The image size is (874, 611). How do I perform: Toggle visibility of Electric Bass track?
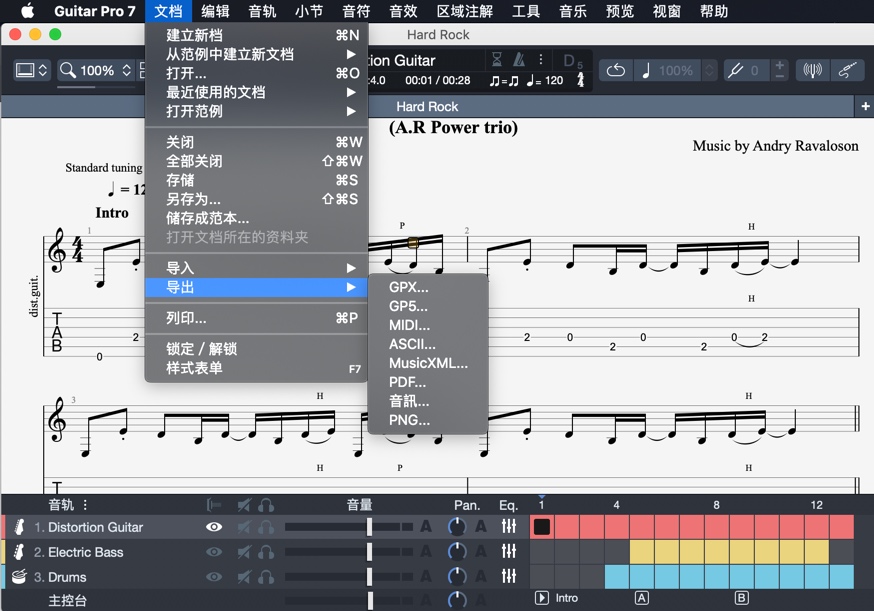coord(214,552)
